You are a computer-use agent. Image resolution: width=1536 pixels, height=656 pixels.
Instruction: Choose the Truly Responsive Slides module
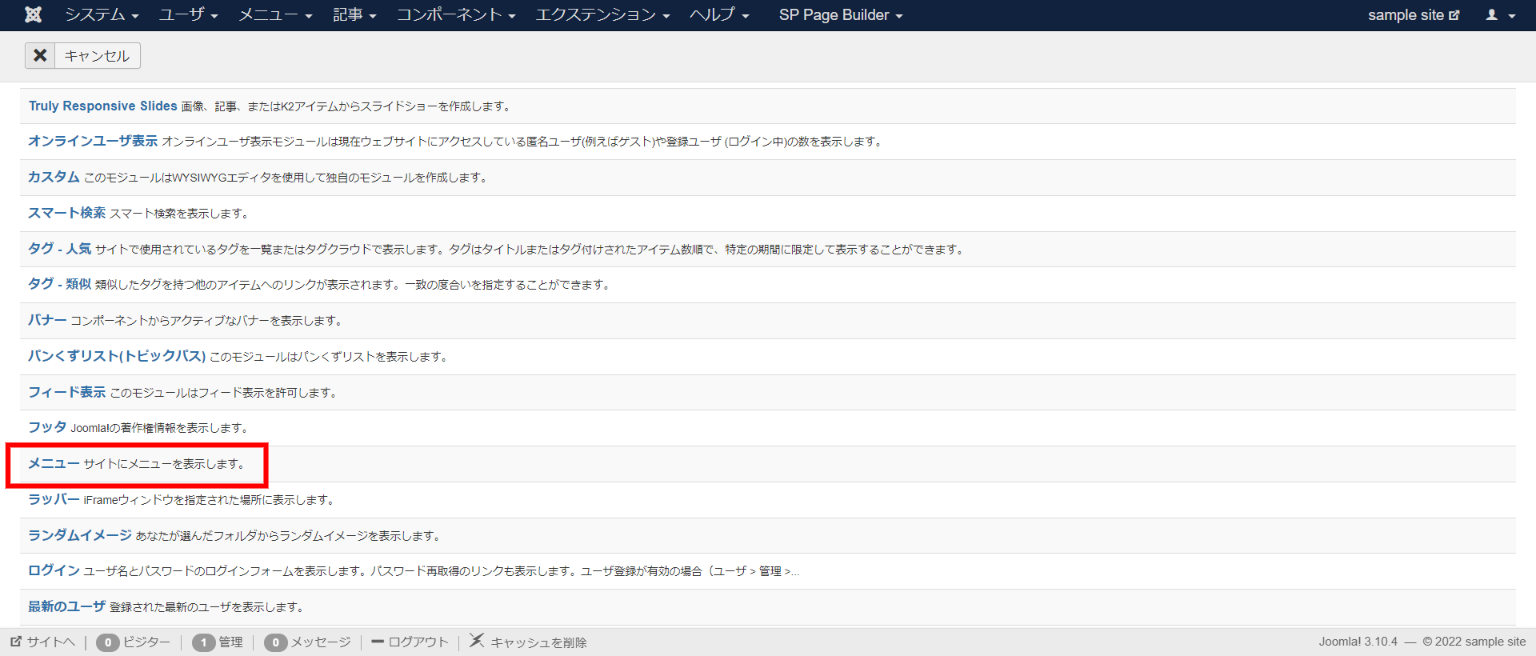click(x=103, y=106)
